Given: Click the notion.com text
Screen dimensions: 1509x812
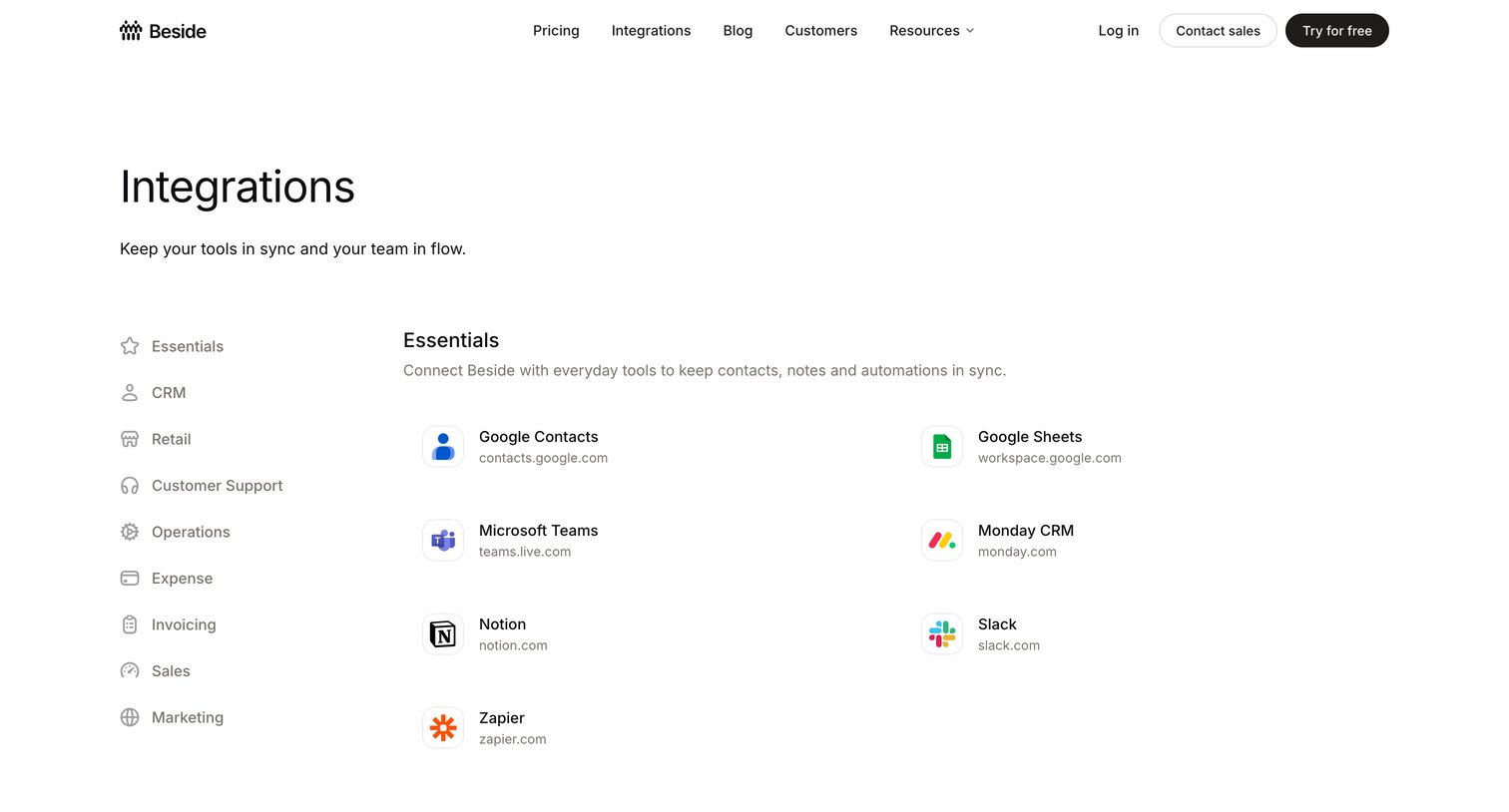Looking at the screenshot, I should (x=513, y=645).
